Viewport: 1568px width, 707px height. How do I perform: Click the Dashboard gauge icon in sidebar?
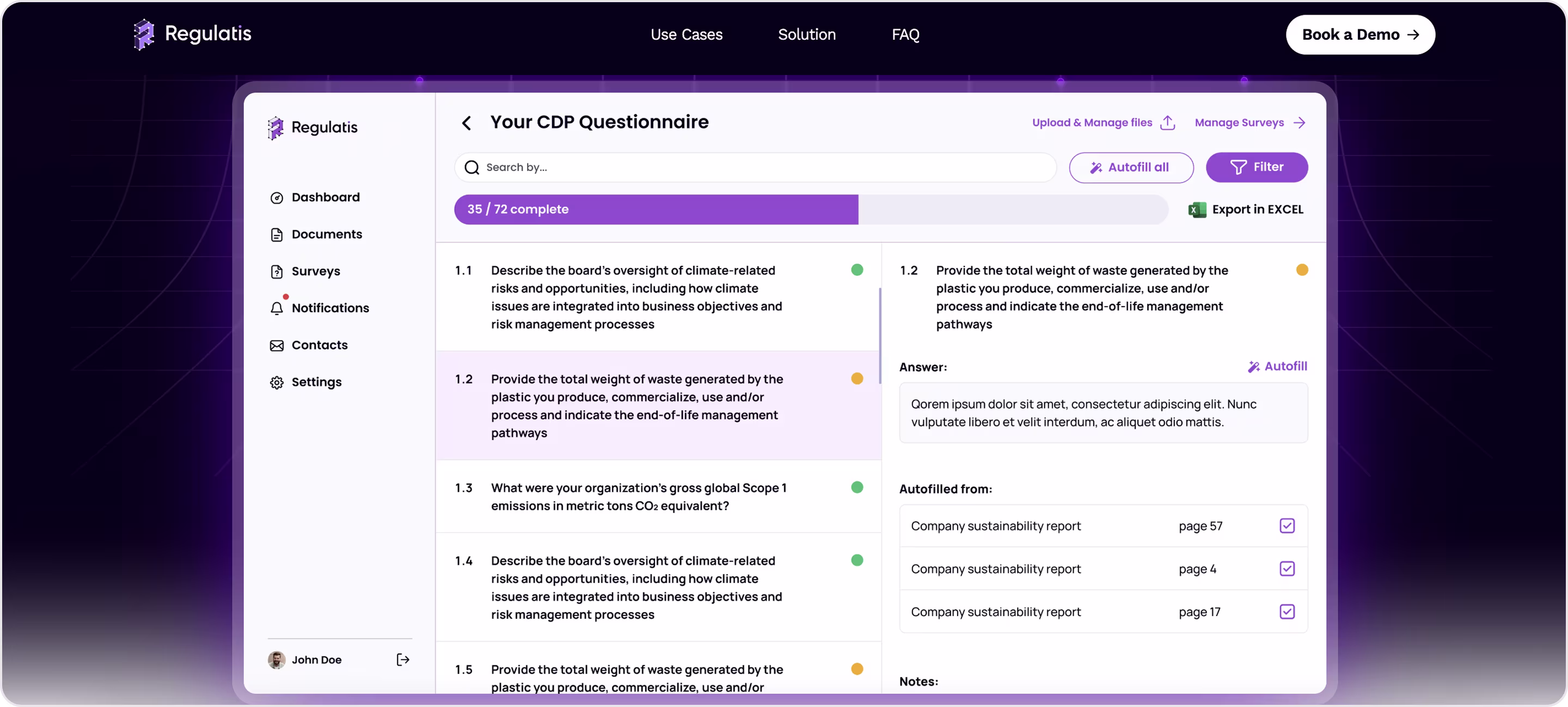[277, 198]
